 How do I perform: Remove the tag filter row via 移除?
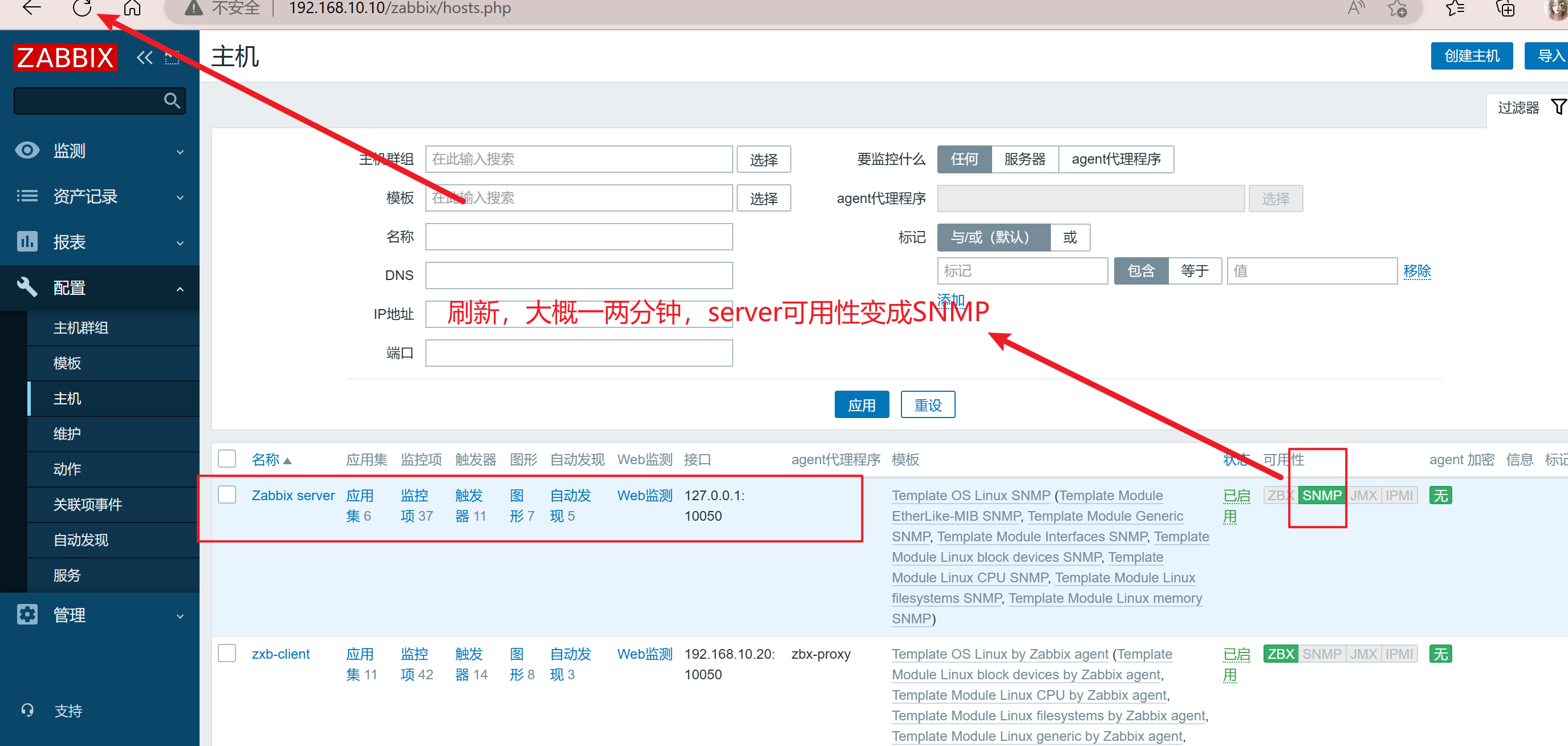tap(1416, 270)
